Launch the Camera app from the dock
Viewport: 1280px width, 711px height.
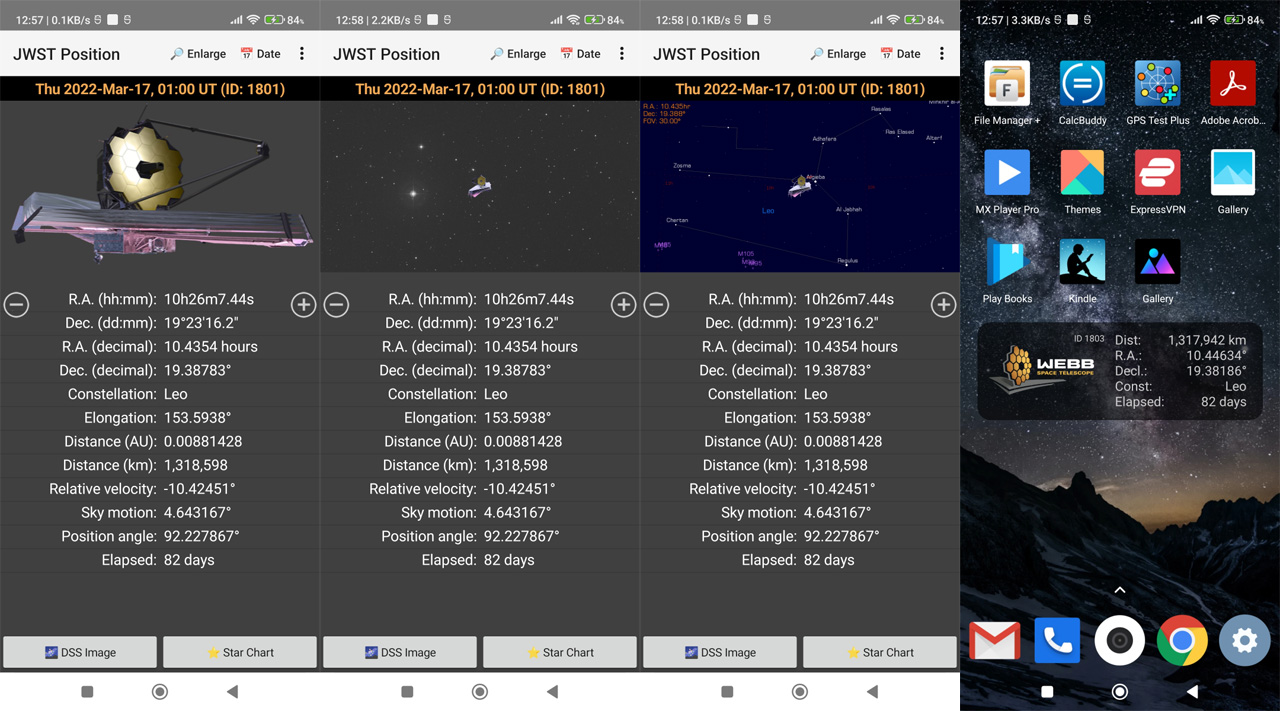pos(1120,640)
